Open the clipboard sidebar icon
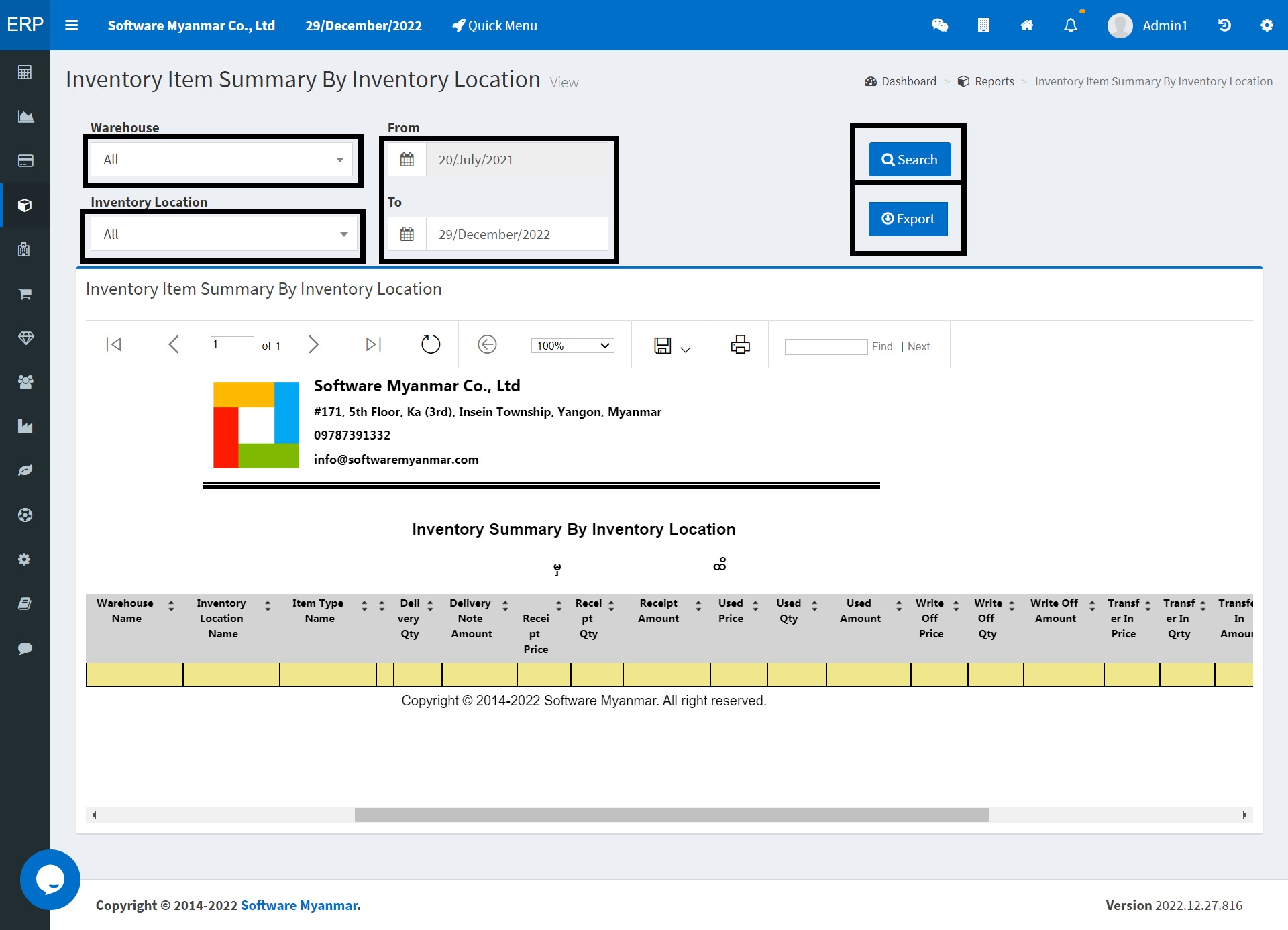 [25, 250]
